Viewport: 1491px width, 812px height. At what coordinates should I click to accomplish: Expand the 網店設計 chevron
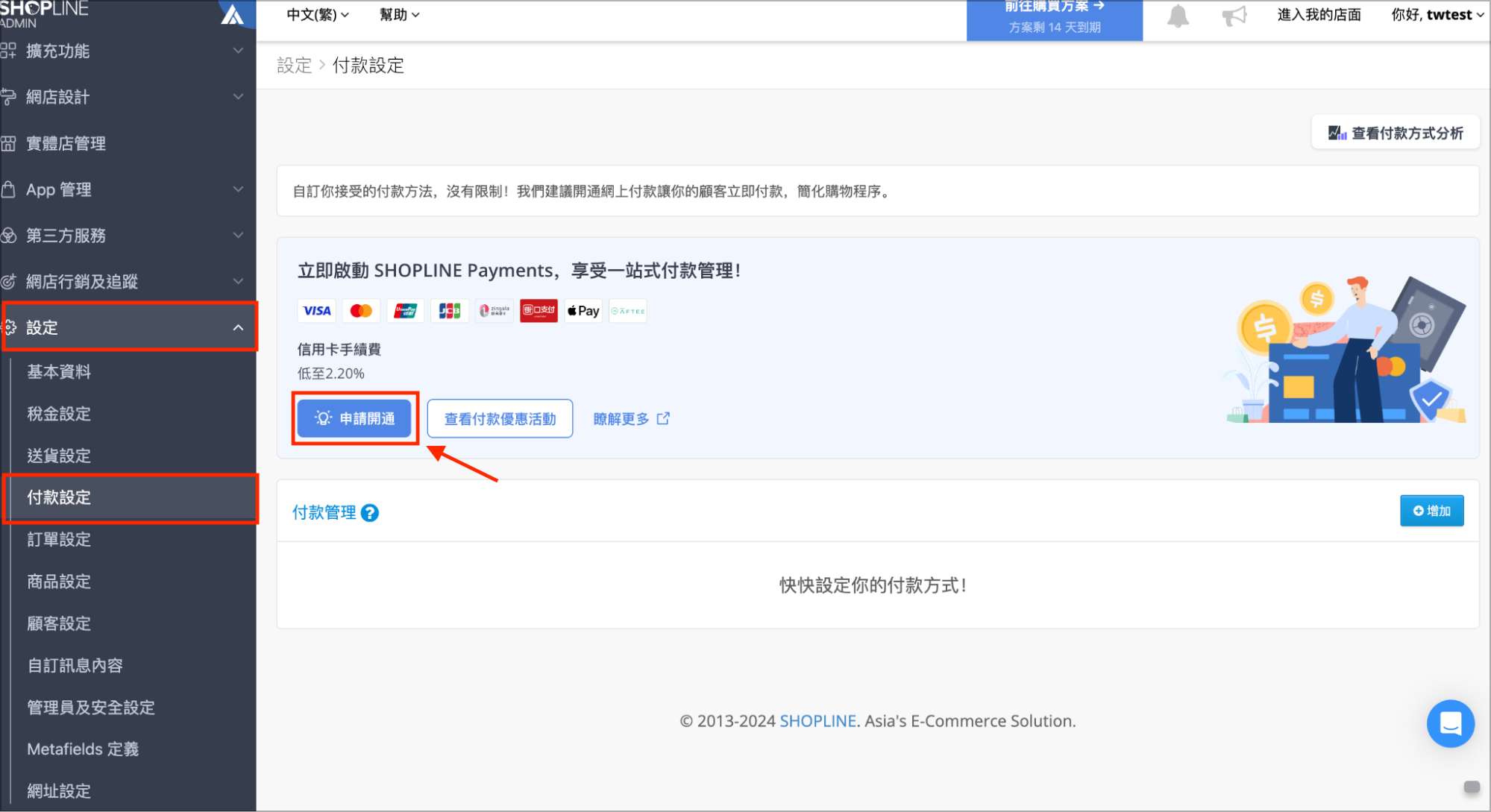tap(238, 97)
